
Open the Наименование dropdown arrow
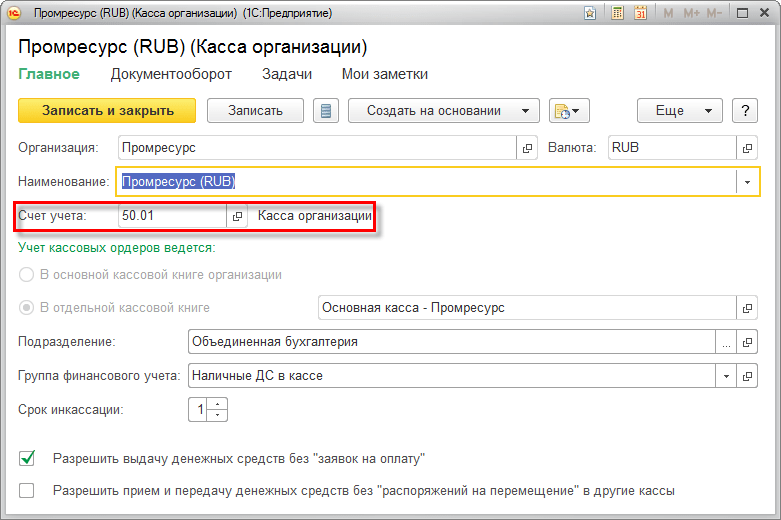click(x=747, y=182)
